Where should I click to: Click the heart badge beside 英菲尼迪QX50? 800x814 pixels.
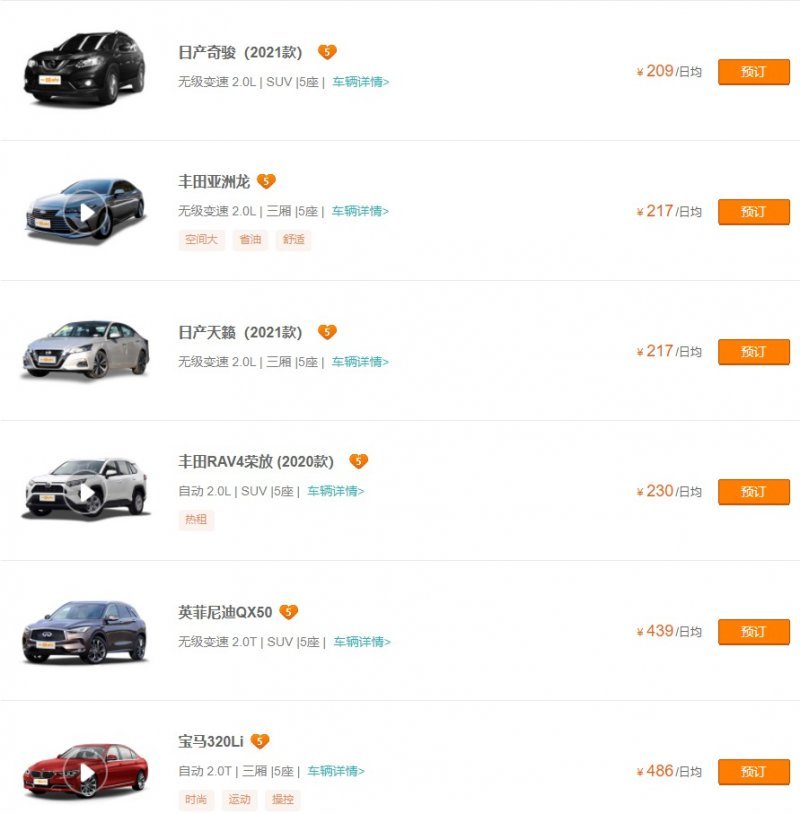[288, 612]
